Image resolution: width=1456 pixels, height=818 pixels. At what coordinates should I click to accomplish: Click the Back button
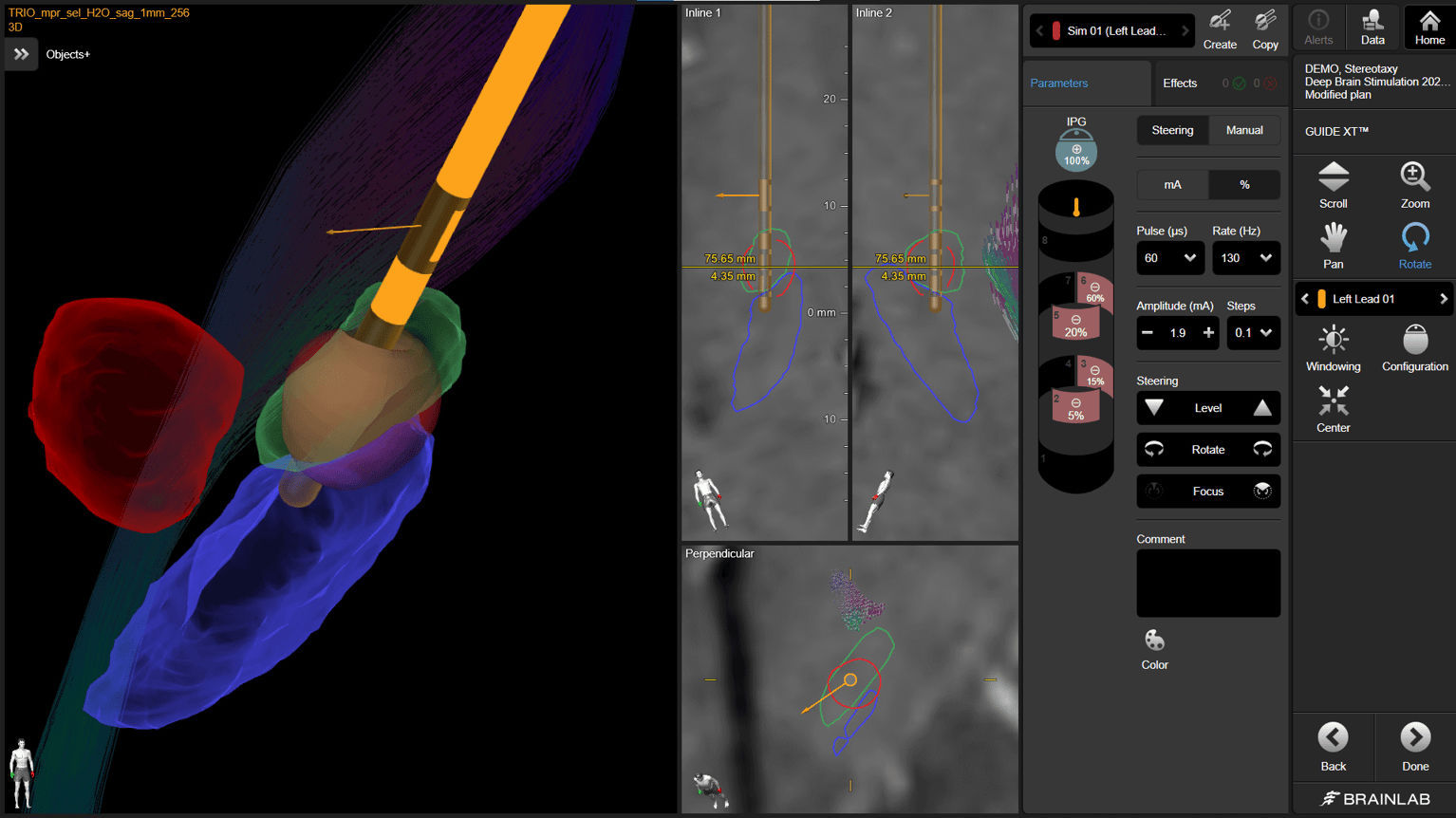tap(1333, 747)
